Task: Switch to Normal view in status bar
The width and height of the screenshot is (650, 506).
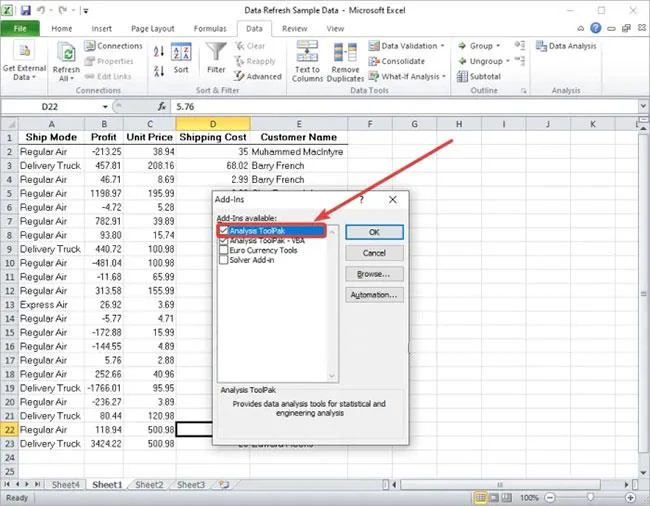Action: tap(480, 497)
